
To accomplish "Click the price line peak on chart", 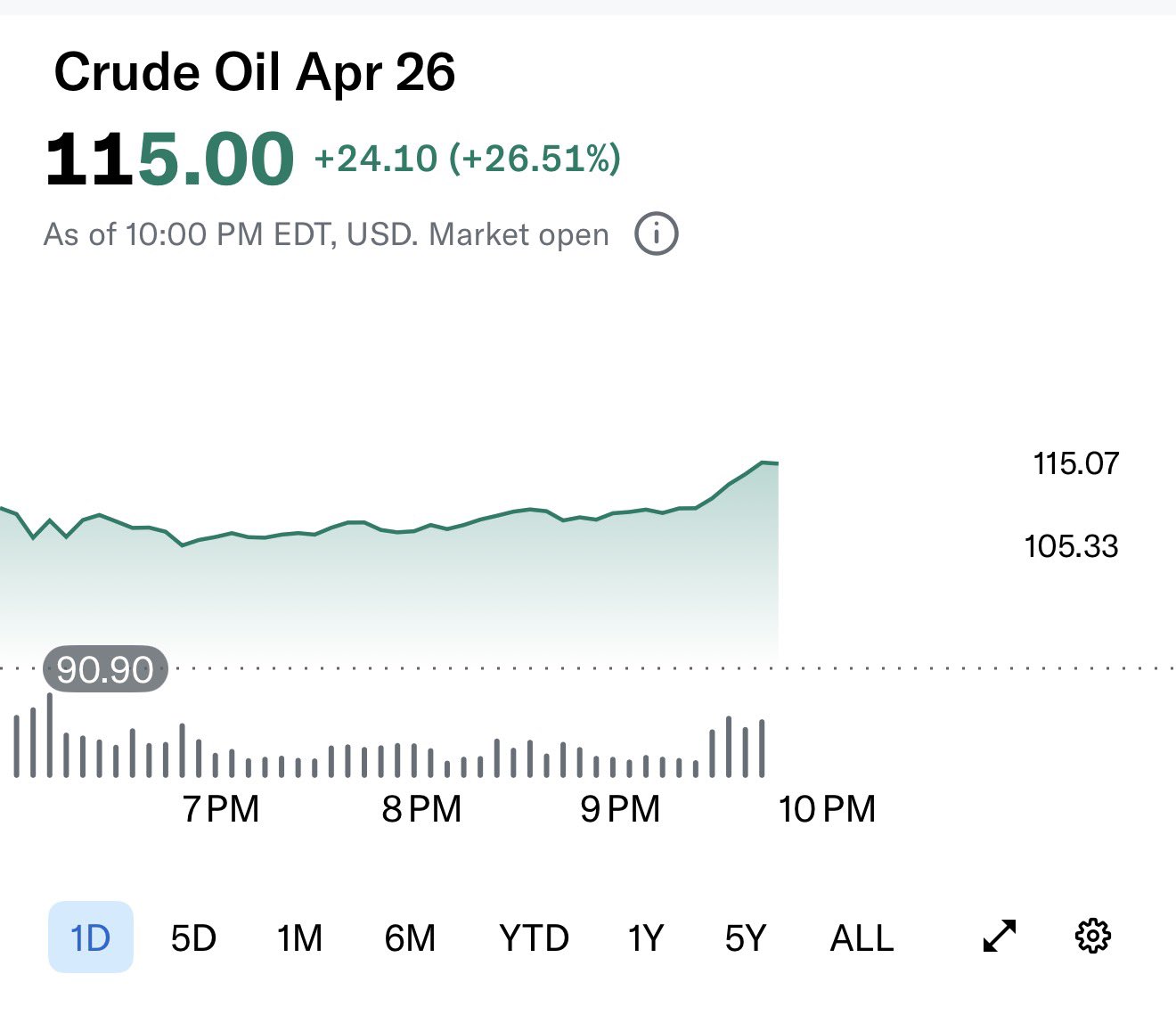I will (764, 462).
